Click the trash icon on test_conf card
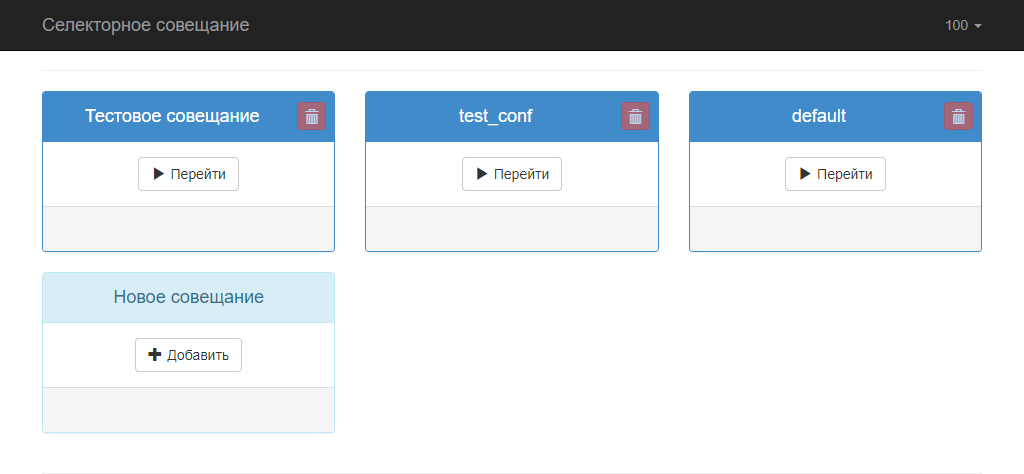1024x474 pixels. pyautogui.click(x=635, y=116)
